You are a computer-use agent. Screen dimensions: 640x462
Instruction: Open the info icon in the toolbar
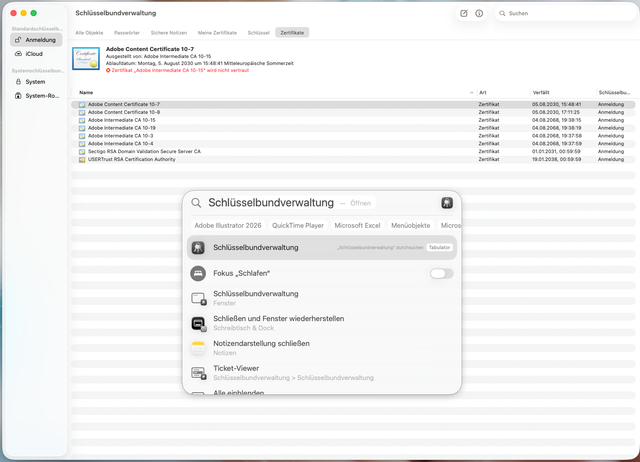point(479,13)
